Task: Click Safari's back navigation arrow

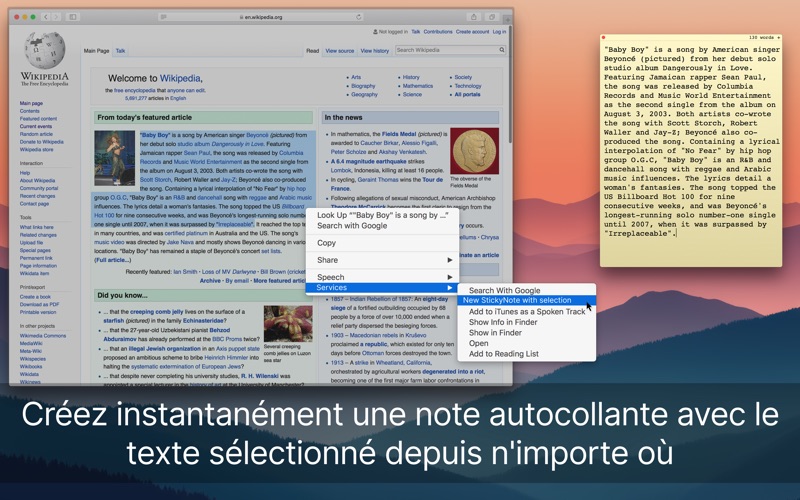Action: [45, 17]
